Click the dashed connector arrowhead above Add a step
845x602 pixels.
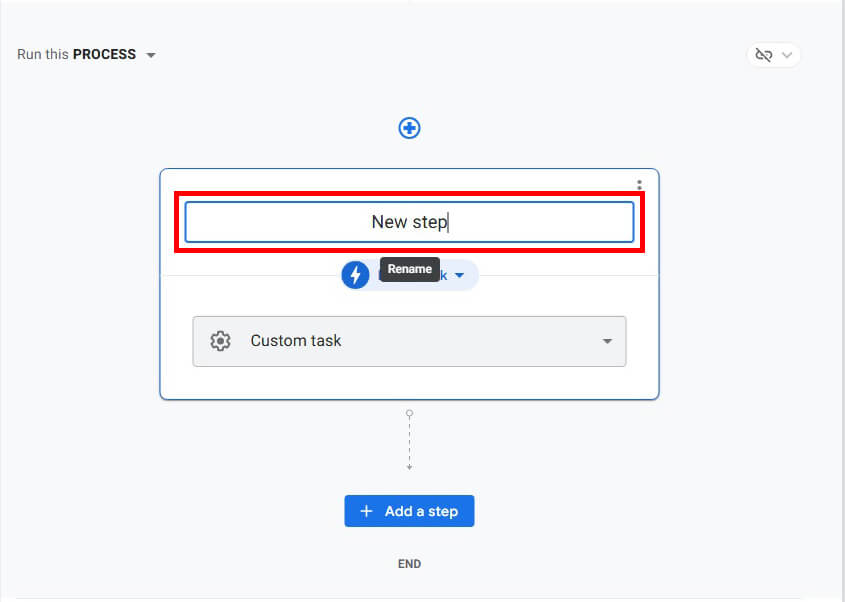pos(409,467)
